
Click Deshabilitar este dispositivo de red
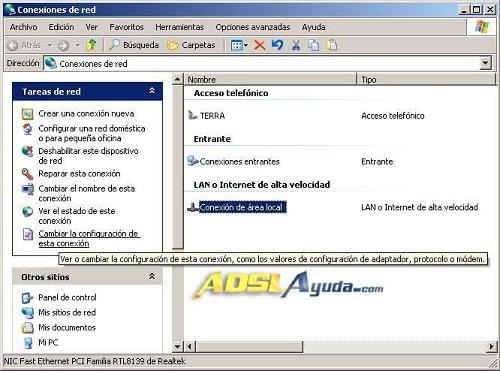click(88, 156)
